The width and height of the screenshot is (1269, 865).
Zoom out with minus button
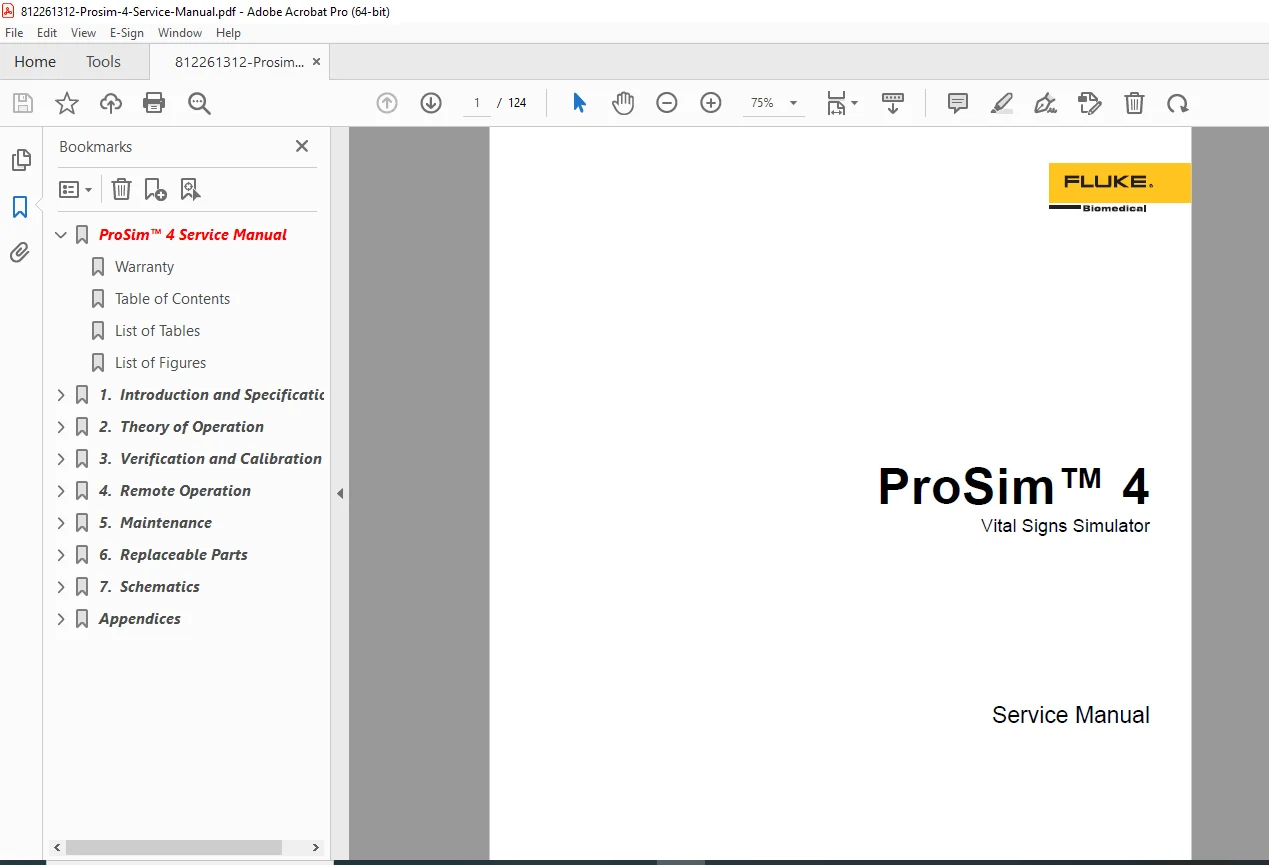[667, 103]
